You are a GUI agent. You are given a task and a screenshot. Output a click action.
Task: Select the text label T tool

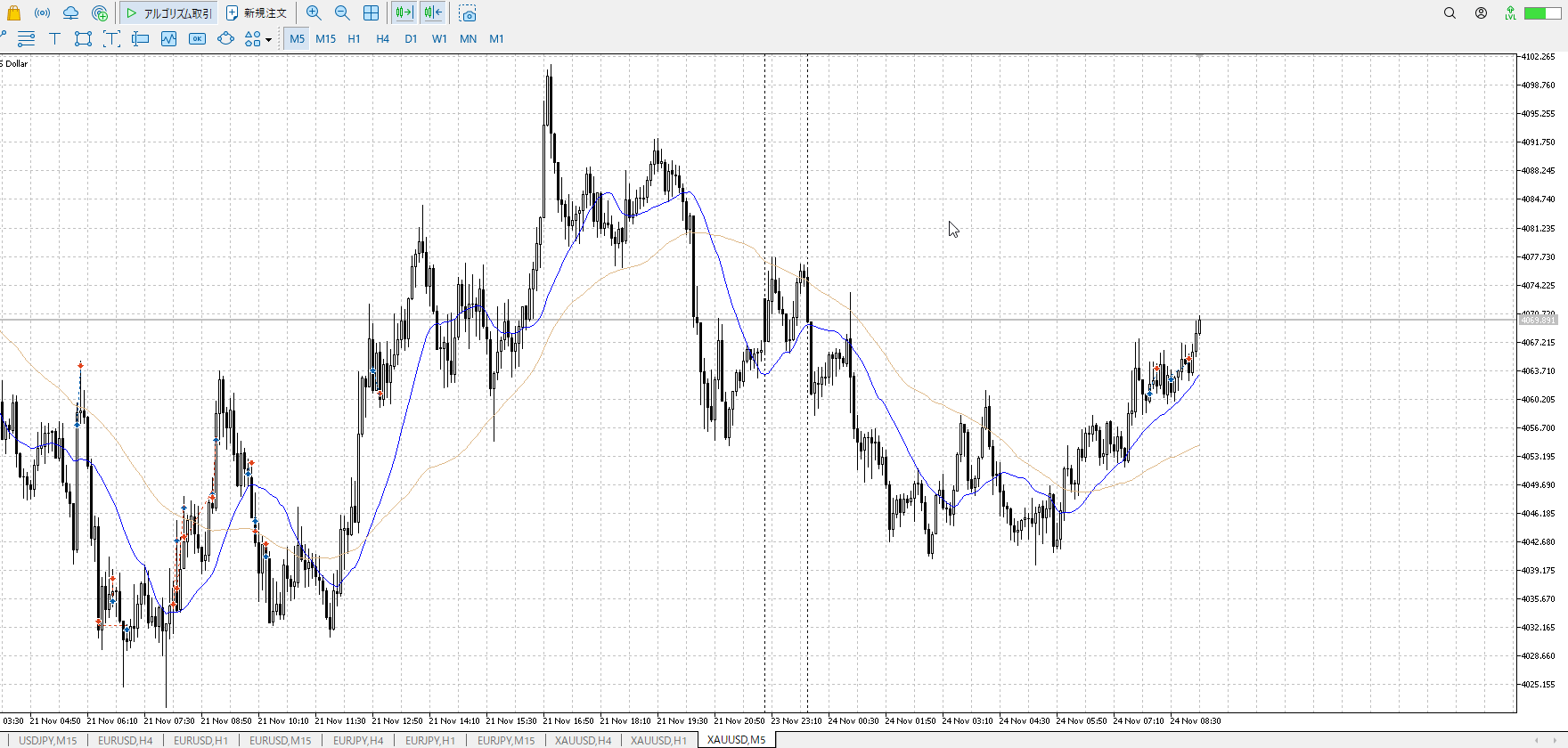click(x=54, y=38)
